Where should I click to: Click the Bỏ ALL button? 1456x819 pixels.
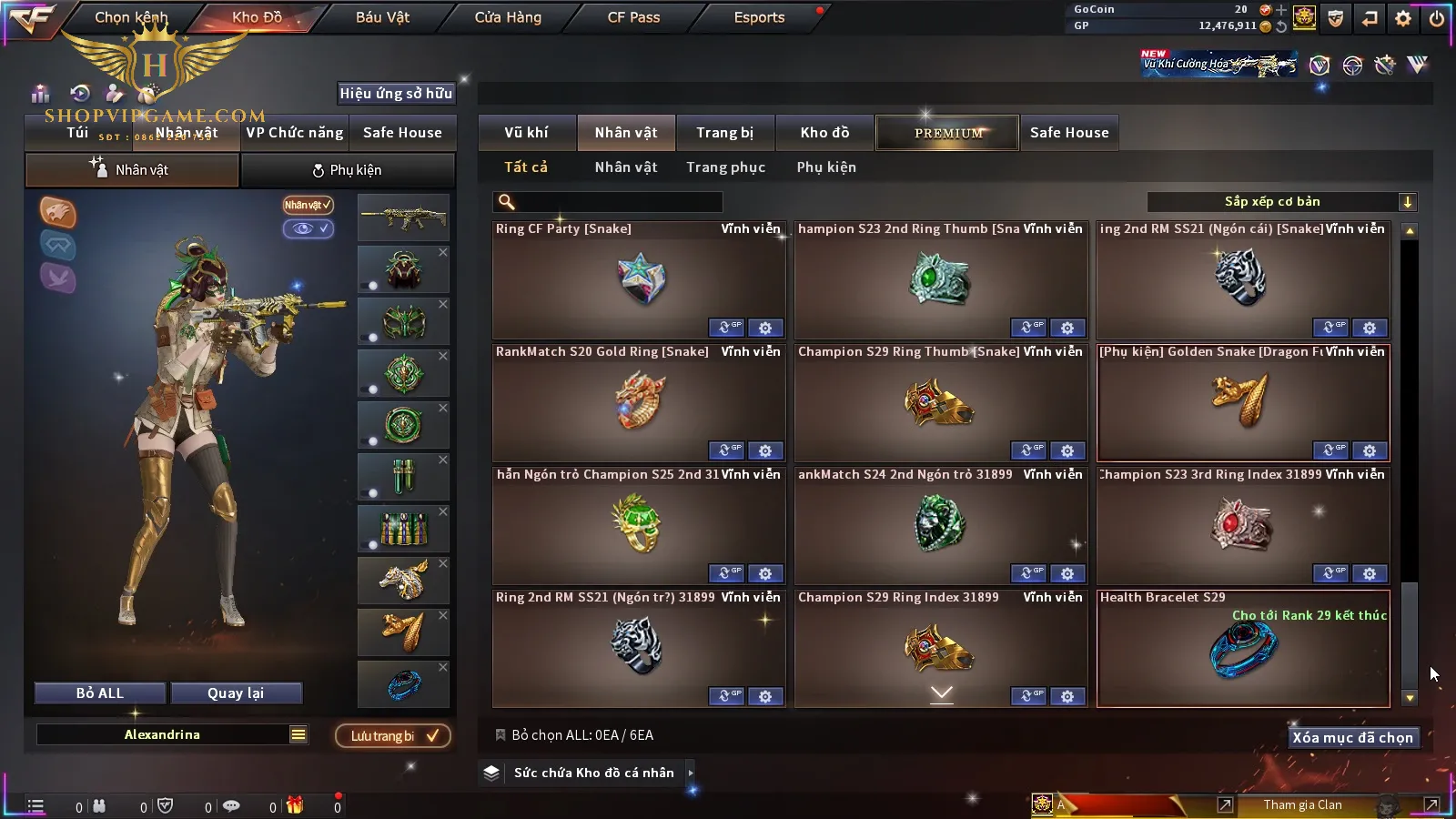tap(100, 693)
